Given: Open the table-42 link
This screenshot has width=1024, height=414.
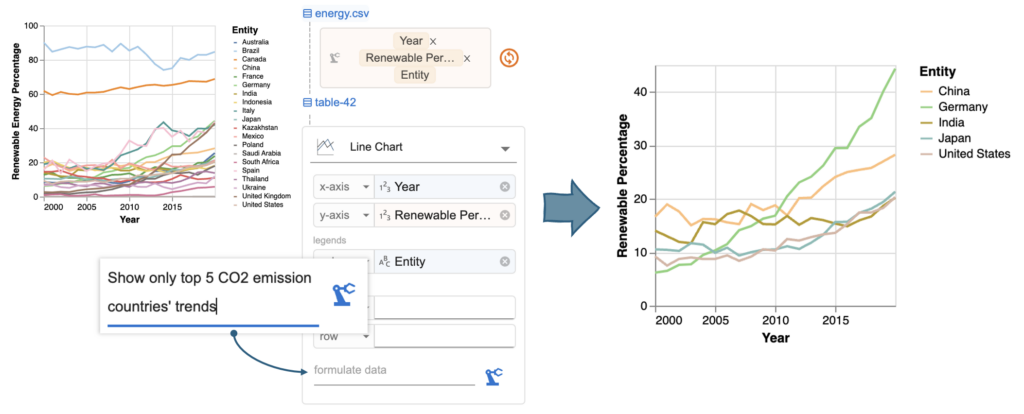Looking at the screenshot, I should pos(334,102).
